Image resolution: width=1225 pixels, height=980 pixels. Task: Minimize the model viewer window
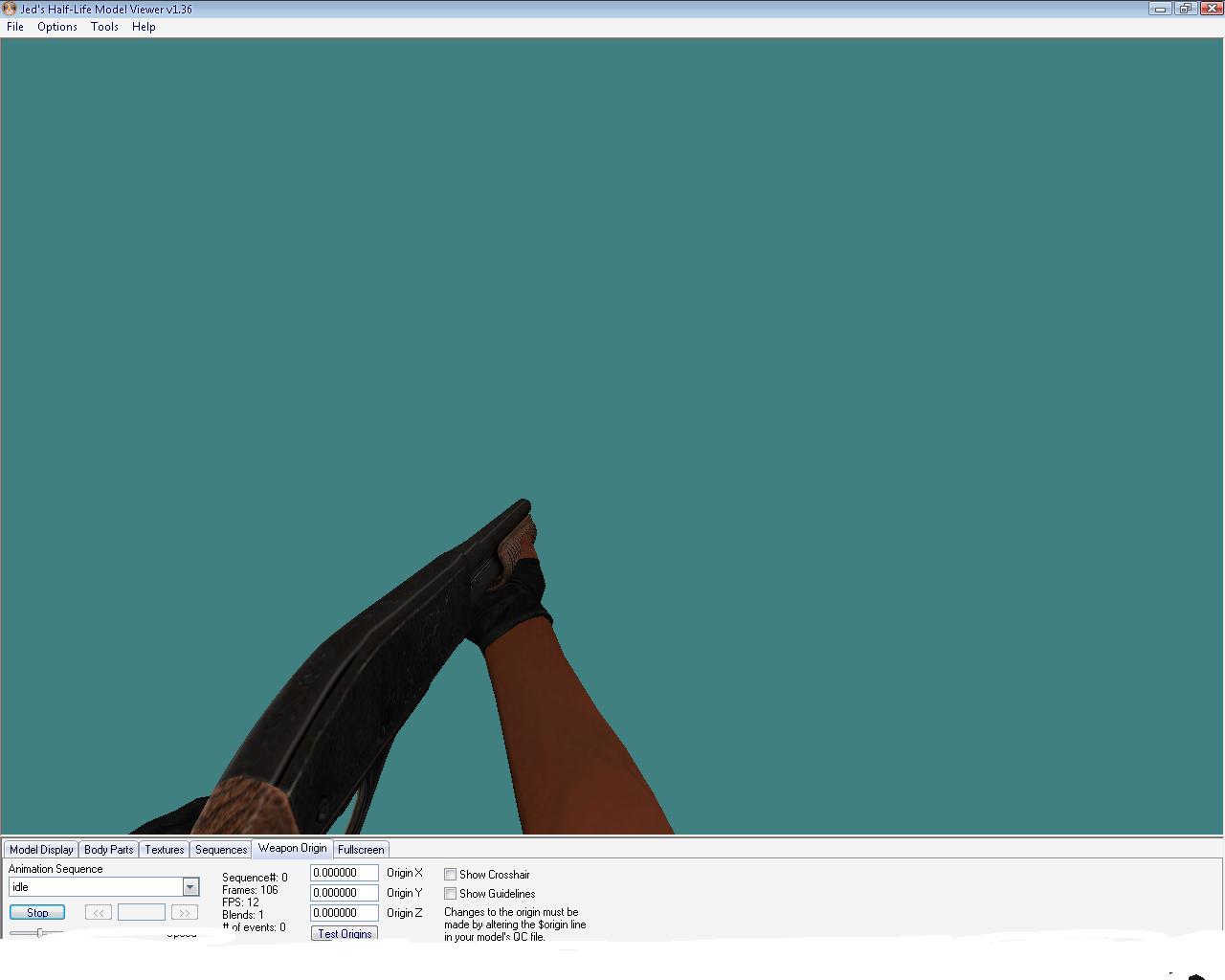(1160, 9)
